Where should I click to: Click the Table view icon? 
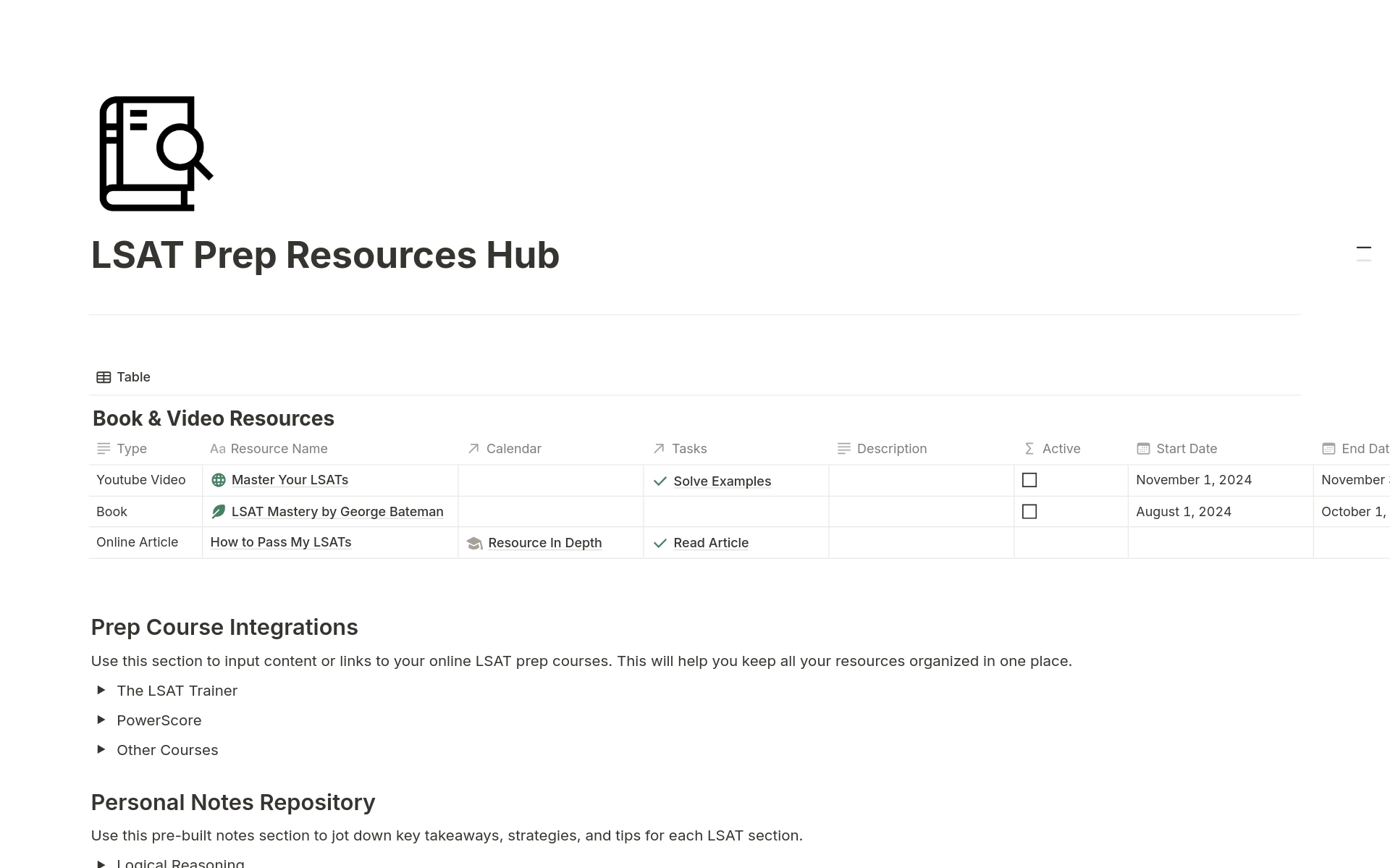[x=102, y=377]
